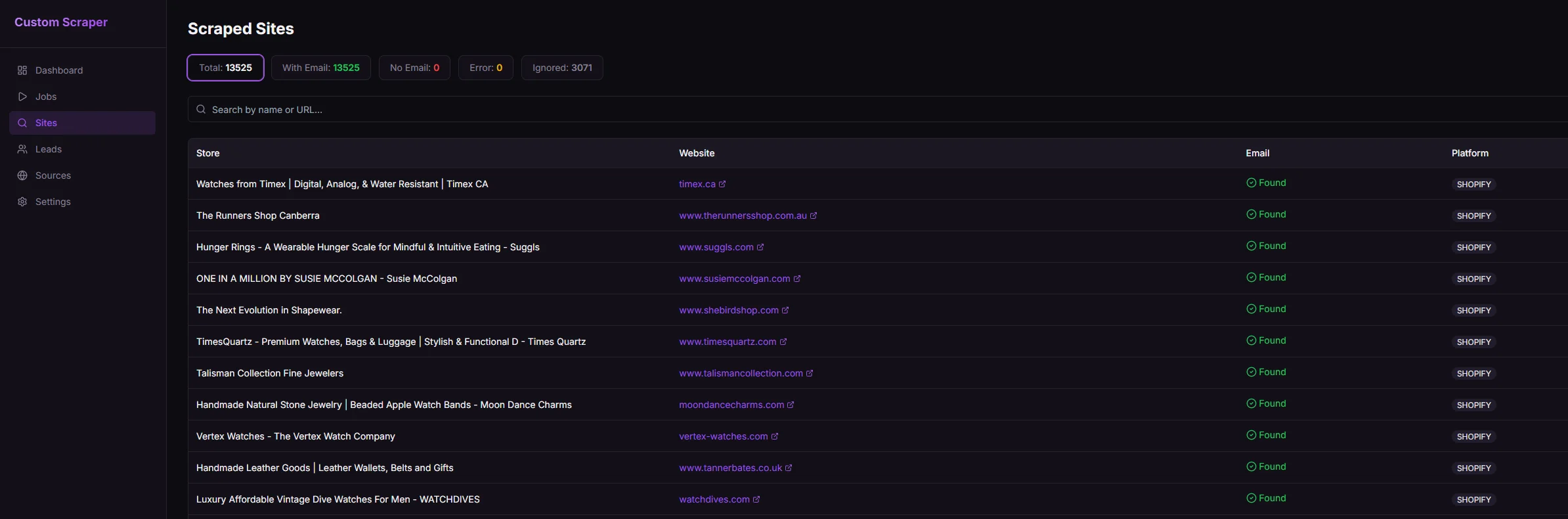
Task: Click the SHOPIFY badge in Talisman Collection row
Action: [x=1473, y=373]
